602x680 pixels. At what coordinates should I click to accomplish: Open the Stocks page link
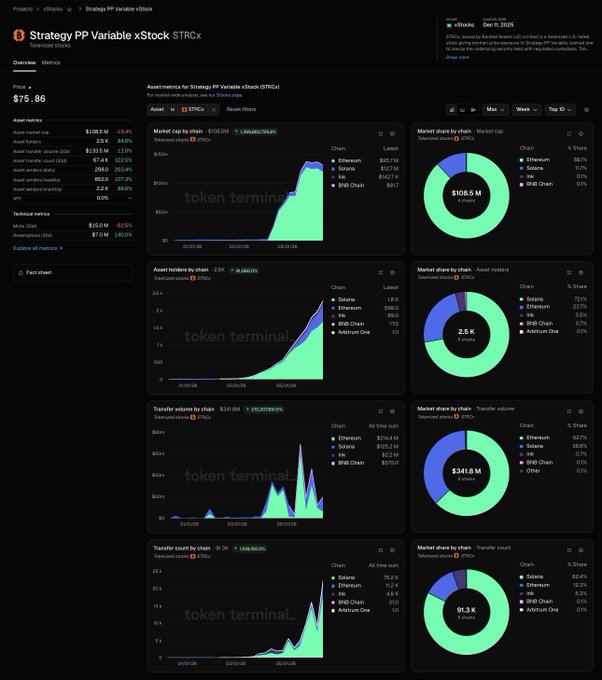tap(229, 95)
